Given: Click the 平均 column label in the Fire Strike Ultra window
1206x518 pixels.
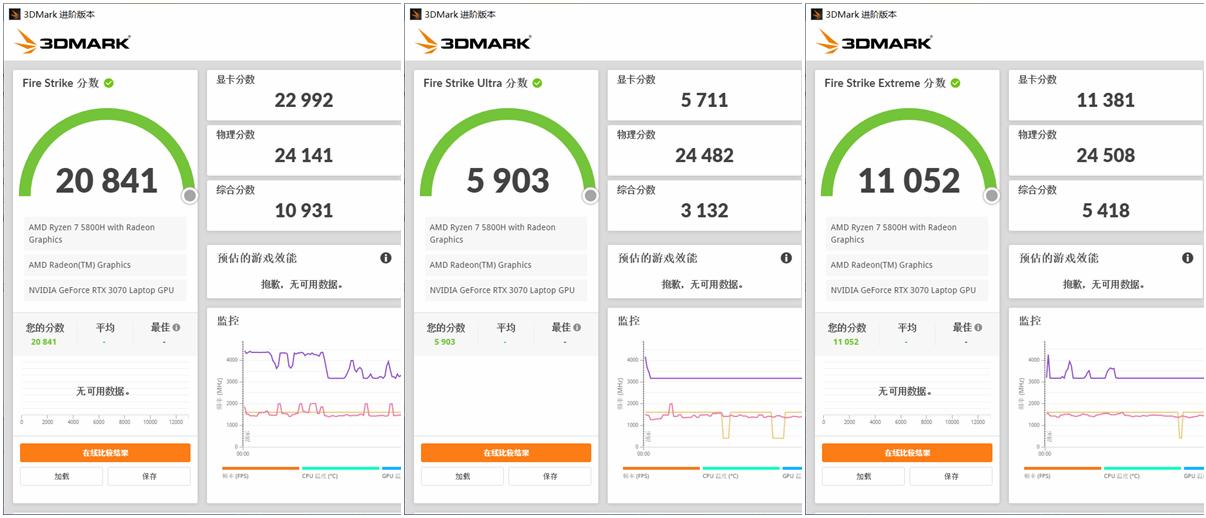Looking at the screenshot, I should click(506, 327).
